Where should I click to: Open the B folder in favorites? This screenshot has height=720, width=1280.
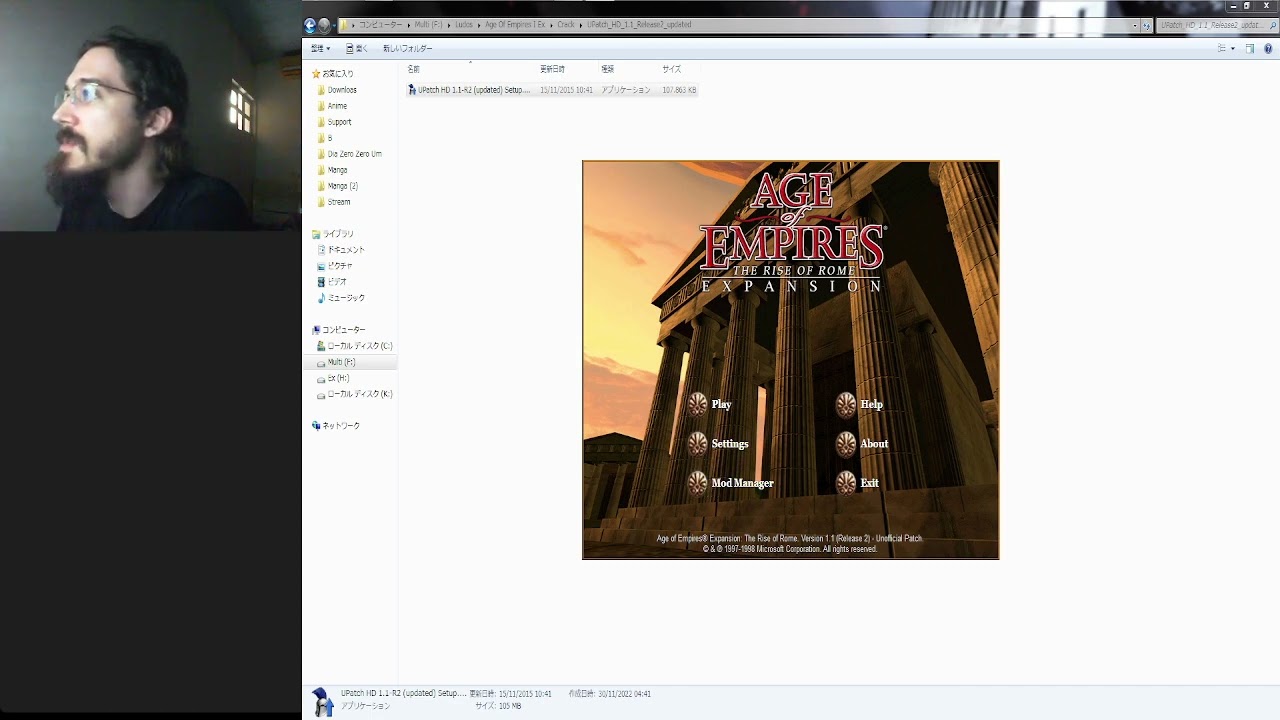(330, 138)
